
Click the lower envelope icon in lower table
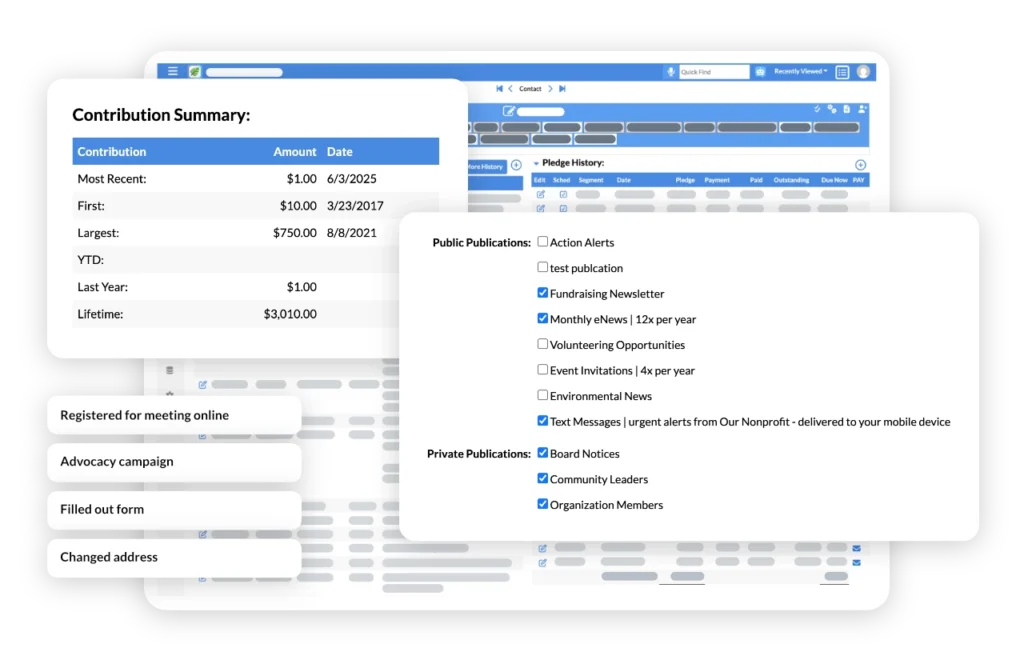[x=856, y=562]
